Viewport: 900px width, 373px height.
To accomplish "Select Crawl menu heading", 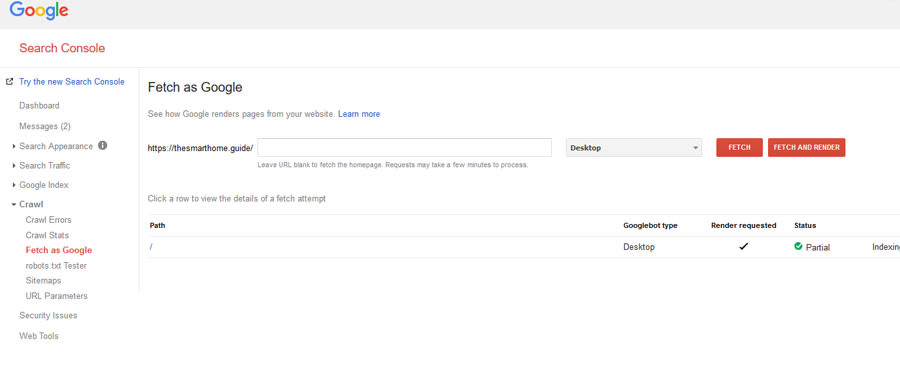I will pyautogui.click(x=31, y=204).
